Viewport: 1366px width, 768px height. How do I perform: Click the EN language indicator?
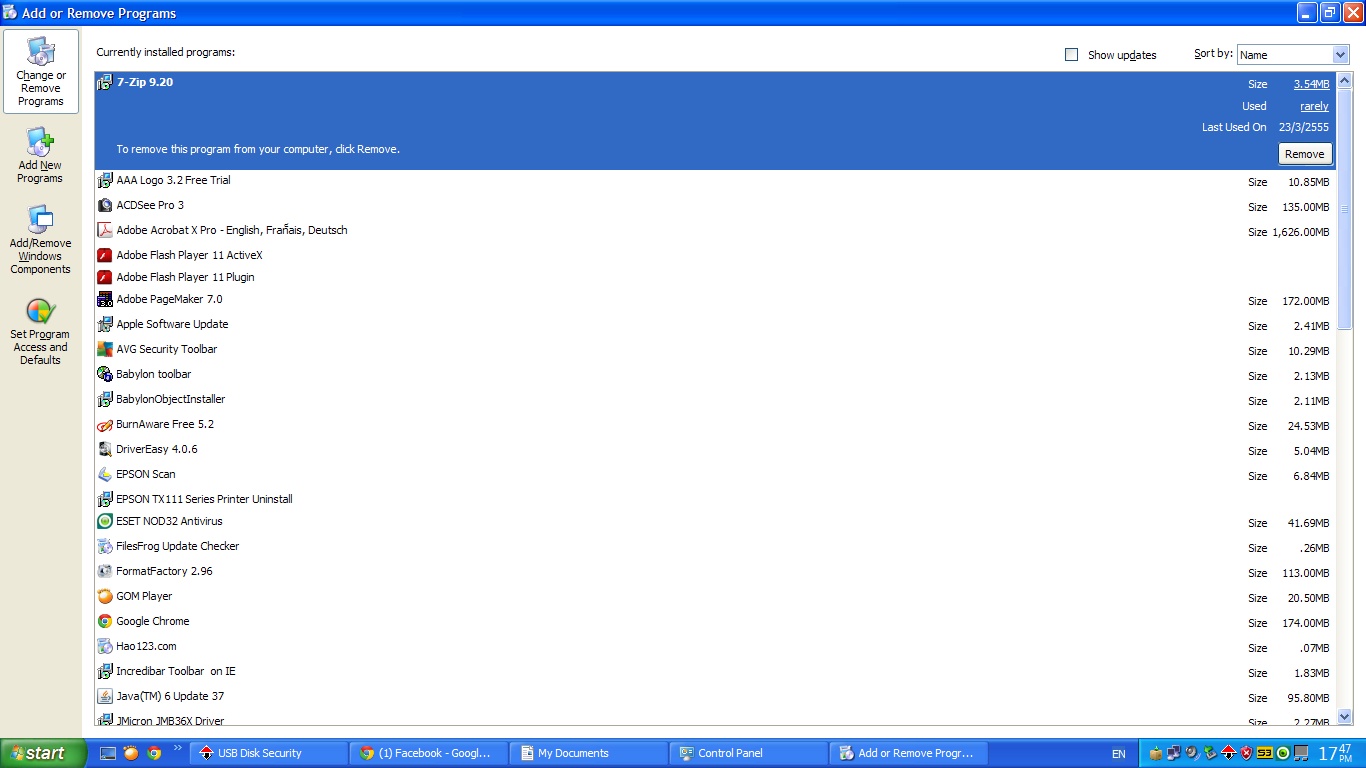1118,754
